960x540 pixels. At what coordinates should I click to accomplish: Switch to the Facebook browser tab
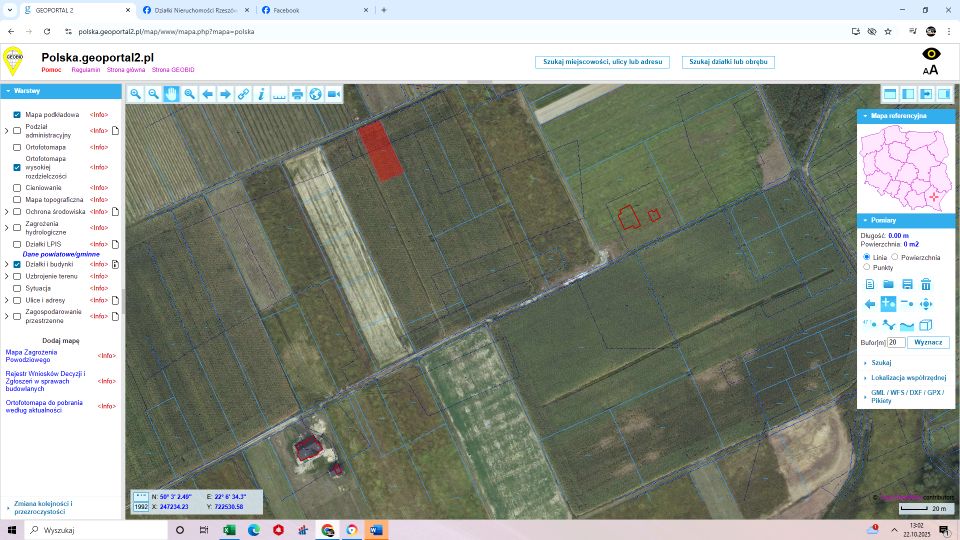click(311, 10)
